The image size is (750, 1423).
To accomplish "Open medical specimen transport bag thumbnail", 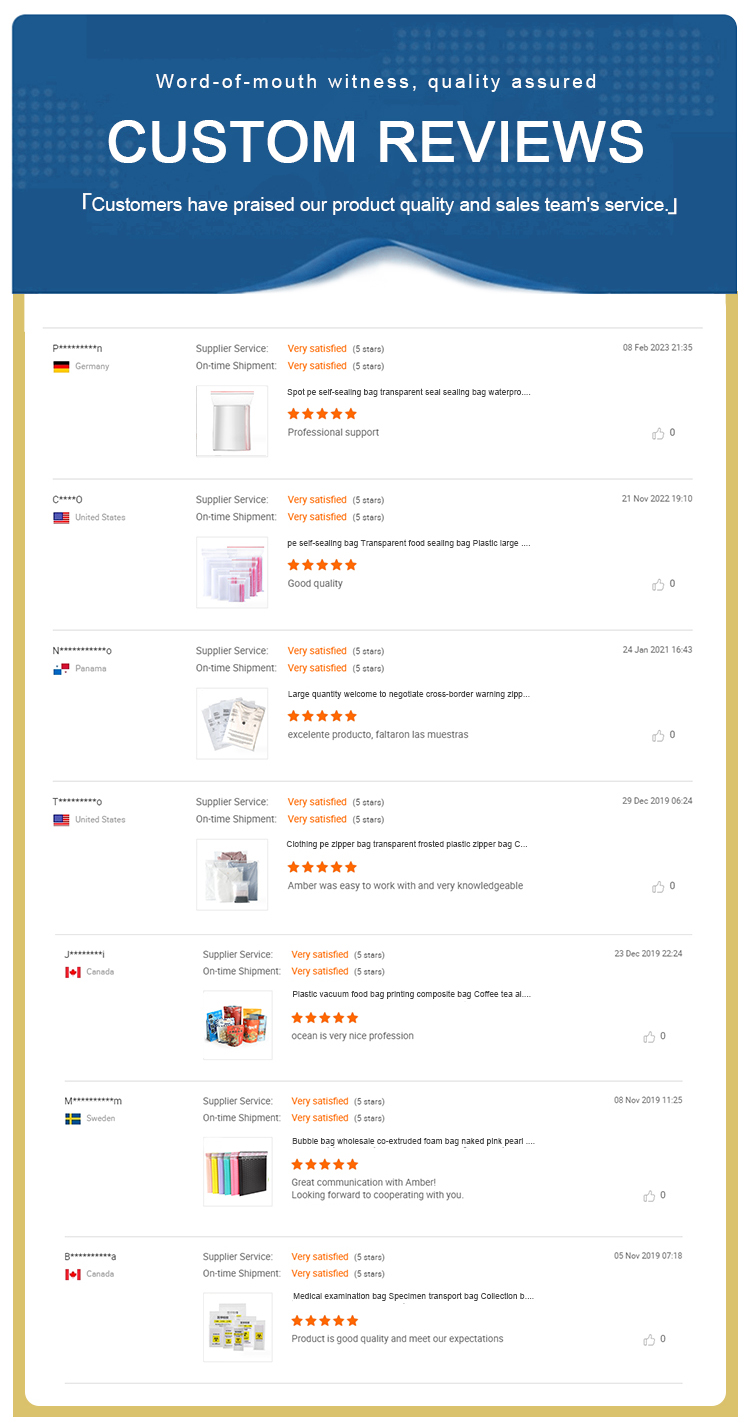I will 238,1327.
